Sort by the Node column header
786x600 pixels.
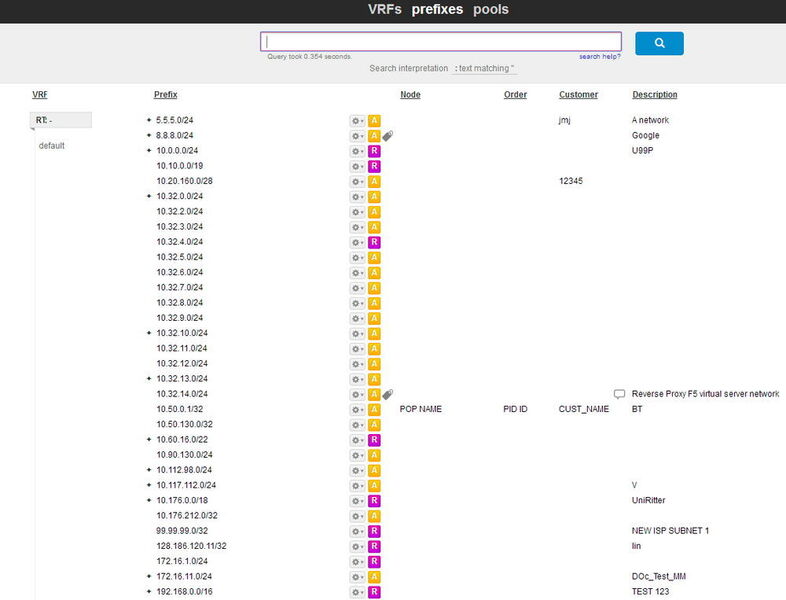pyautogui.click(x=410, y=94)
